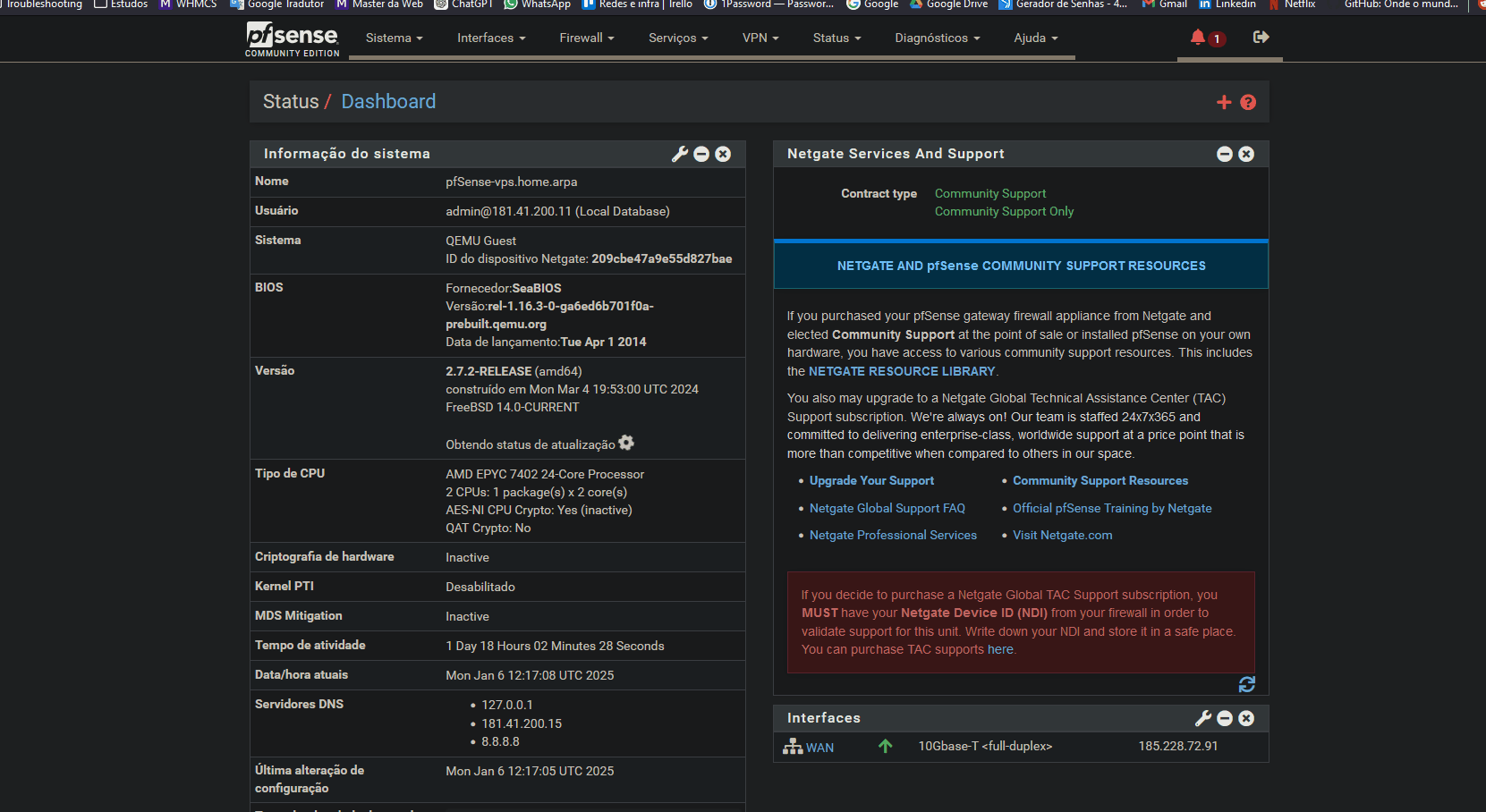The image size is (1486, 812).
Task: Open the WhatsApp bookmark in browser bar
Action: [537, 4]
